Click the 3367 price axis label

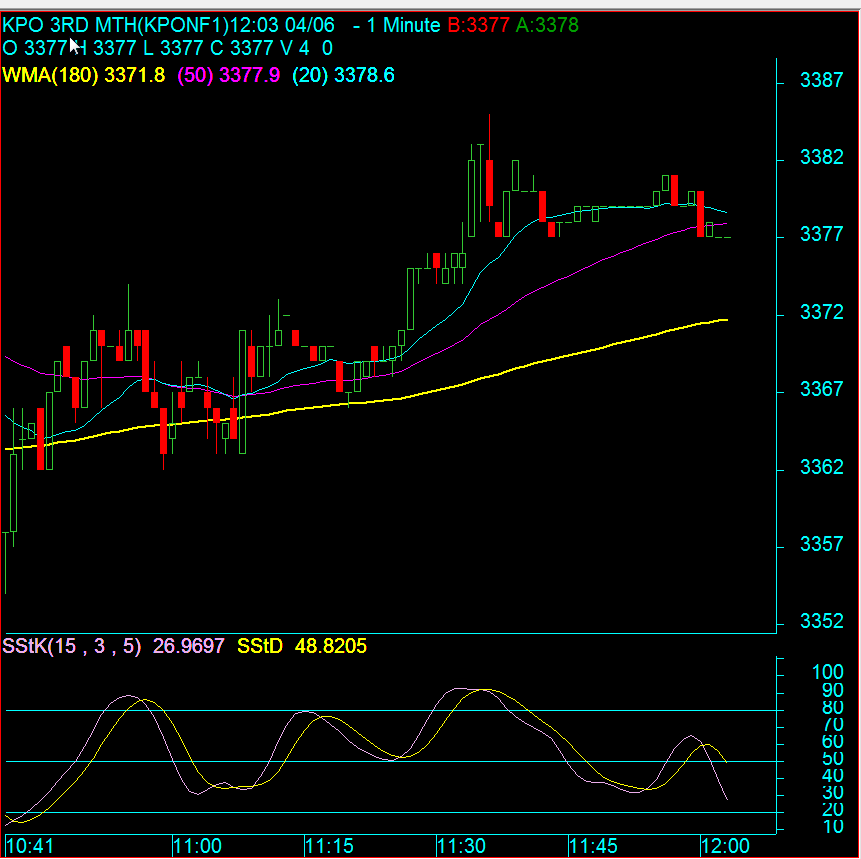pos(821,389)
